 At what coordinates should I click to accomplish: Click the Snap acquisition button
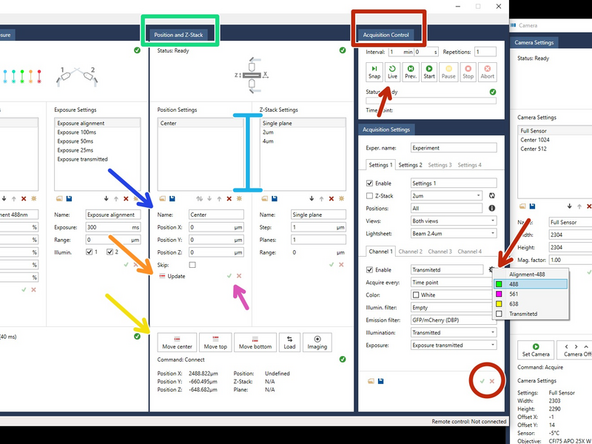[374, 72]
